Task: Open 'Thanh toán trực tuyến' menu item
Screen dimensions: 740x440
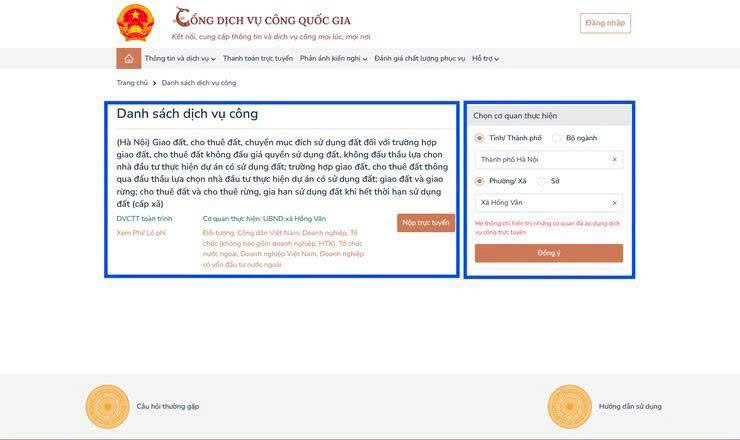Action: [258, 59]
